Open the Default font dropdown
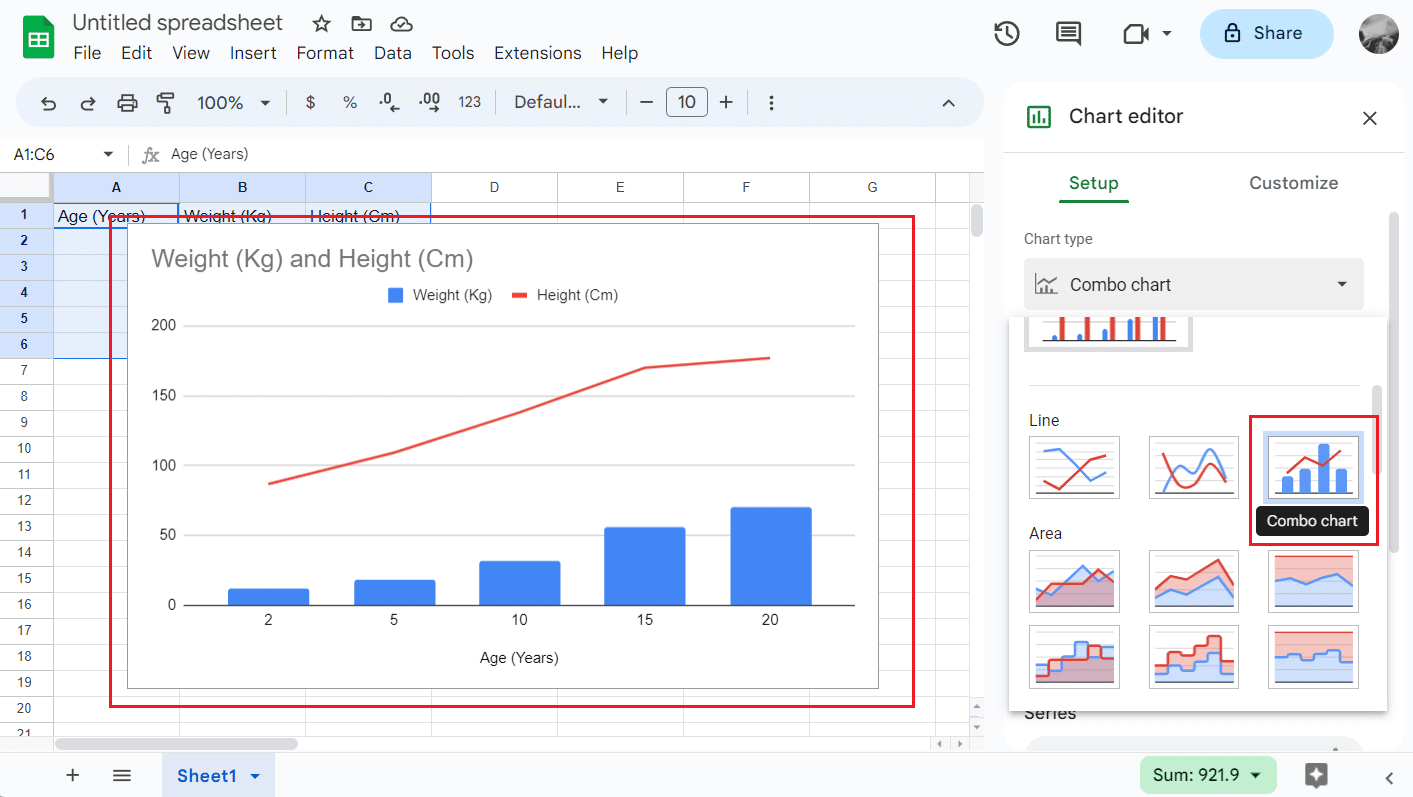Image resolution: width=1413 pixels, height=797 pixels. tap(561, 102)
